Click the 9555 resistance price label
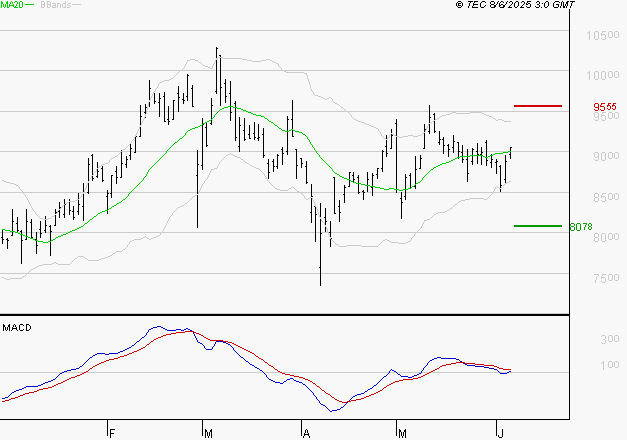Viewport: 627px width, 440px height. pos(605,107)
